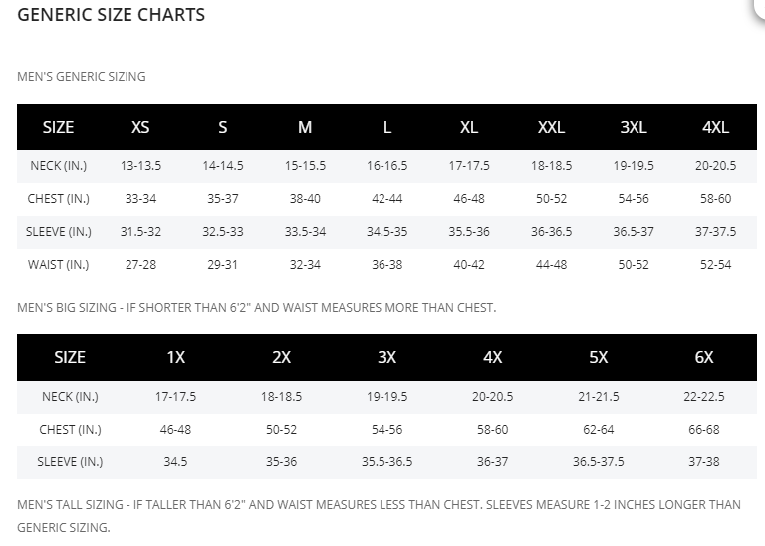Click the 13-13.5 neck measurement cell
765x546 pixels.
coord(140,166)
